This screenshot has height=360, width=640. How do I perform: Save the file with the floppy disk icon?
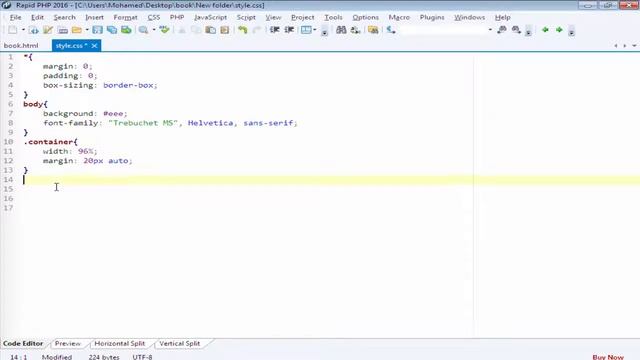pyautogui.click(x=97, y=30)
